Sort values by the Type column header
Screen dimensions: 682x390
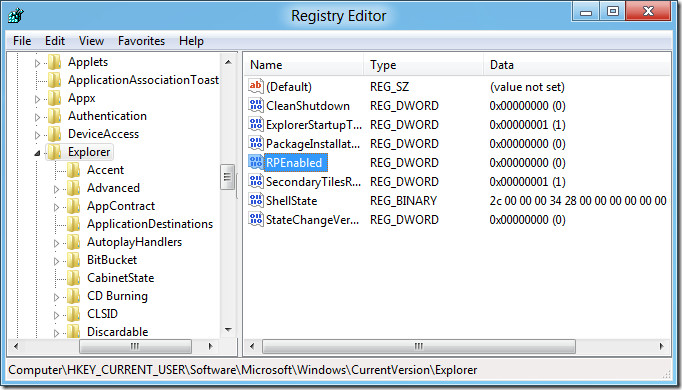(x=423, y=65)
